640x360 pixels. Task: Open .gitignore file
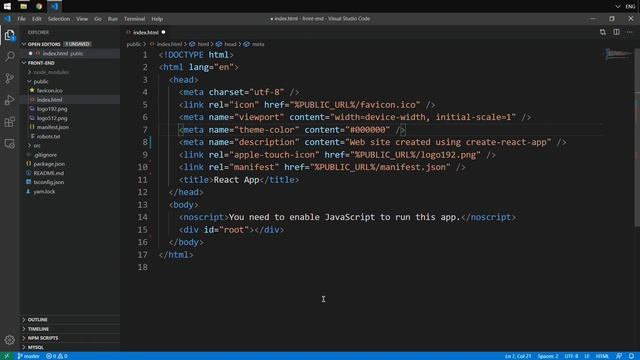pyautogui.click(x=45, y=155)
